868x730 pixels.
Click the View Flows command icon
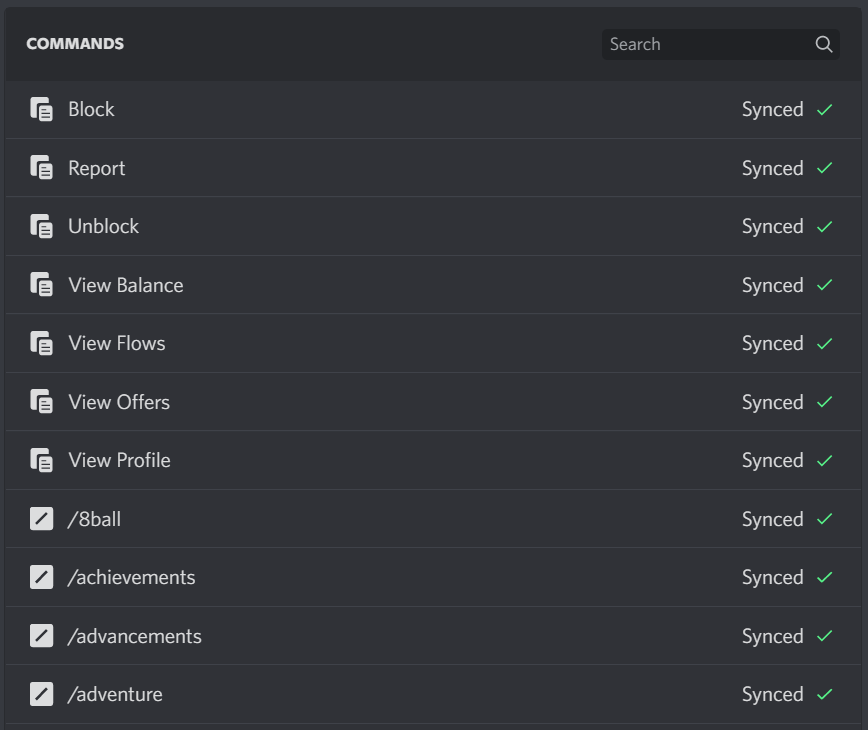pos(41,344)
